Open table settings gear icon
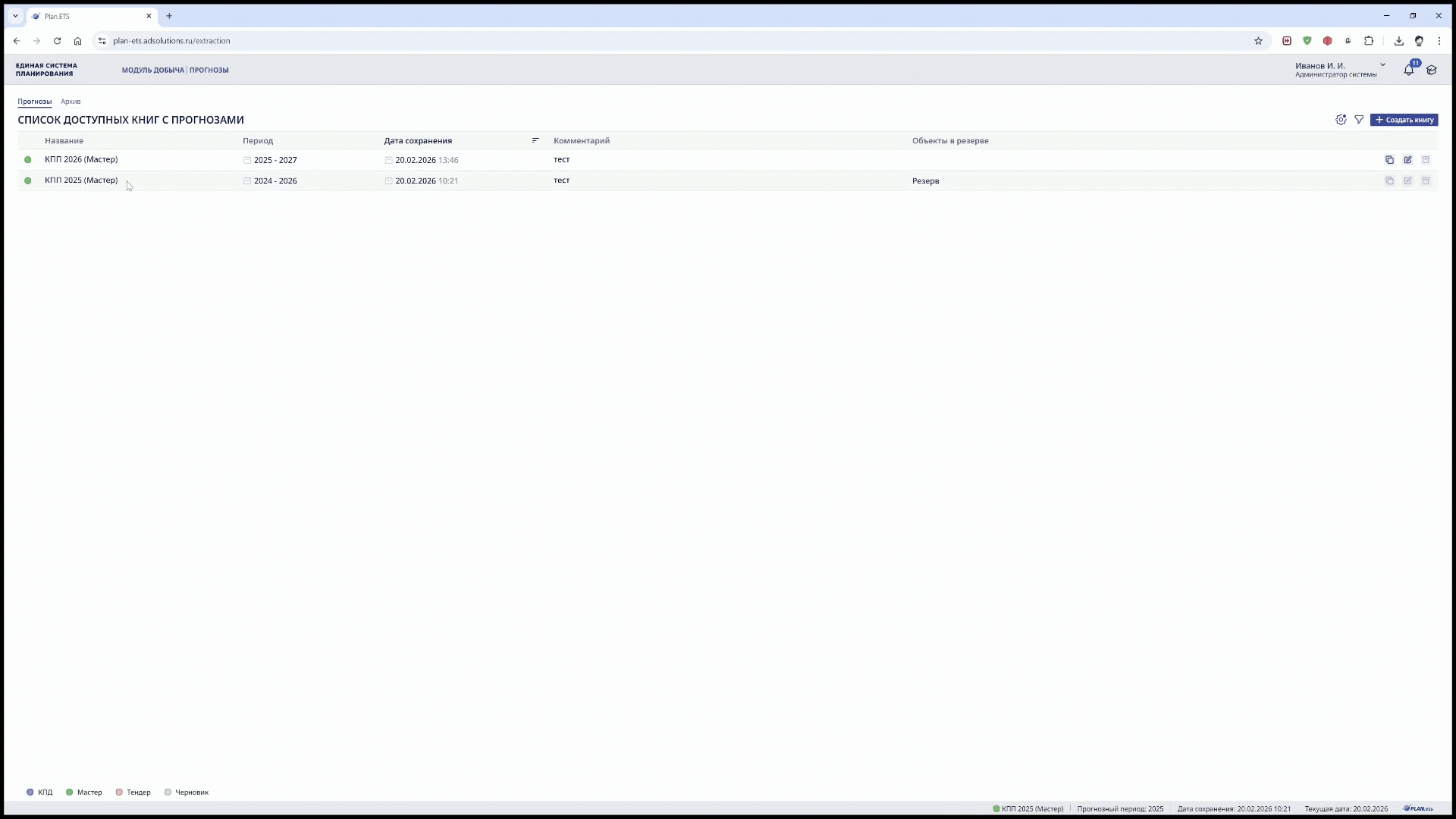Screen dimensions: 1456x819 tap(1341, 120)
